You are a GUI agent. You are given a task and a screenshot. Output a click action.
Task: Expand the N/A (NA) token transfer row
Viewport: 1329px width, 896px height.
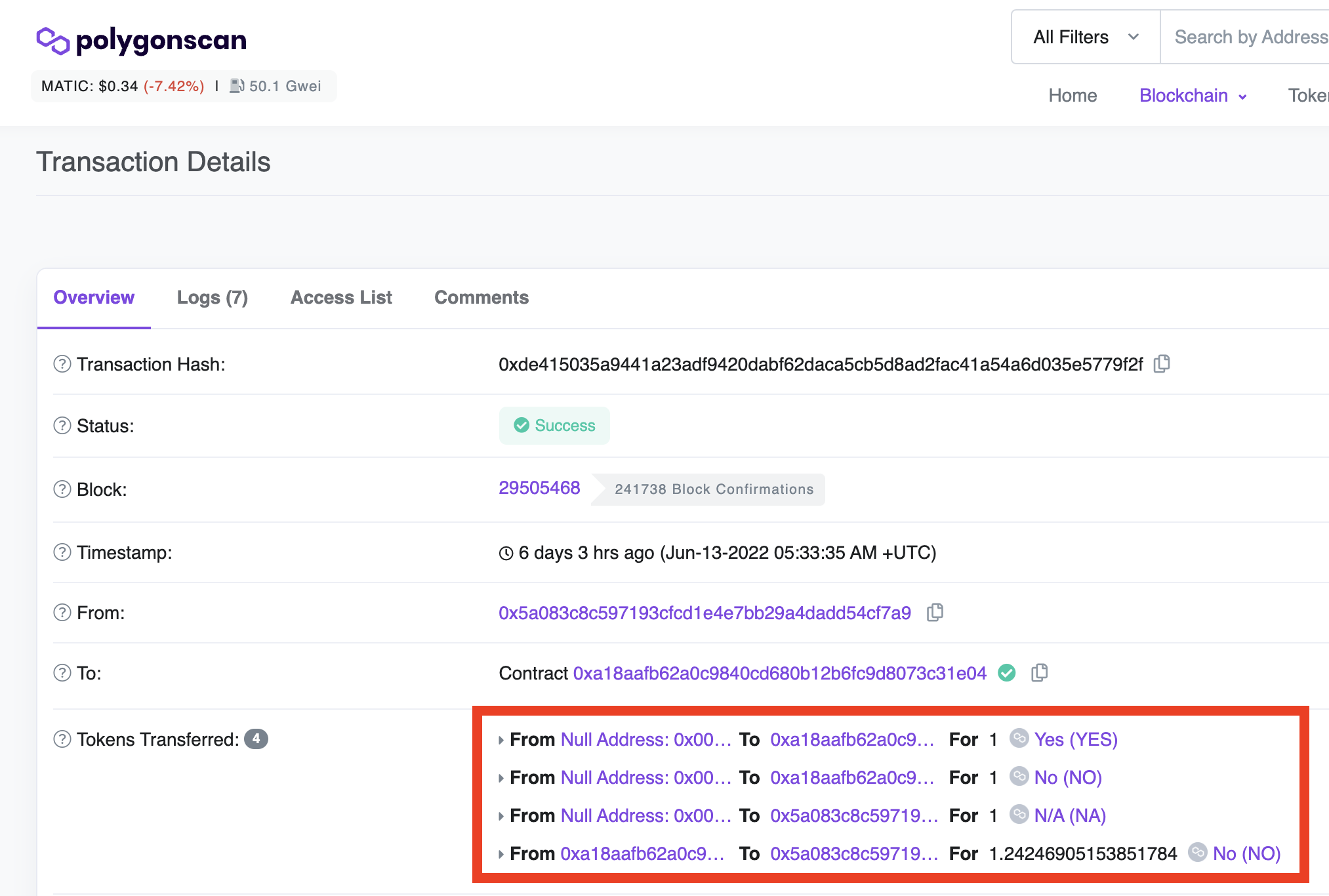(x=501, y=816)
